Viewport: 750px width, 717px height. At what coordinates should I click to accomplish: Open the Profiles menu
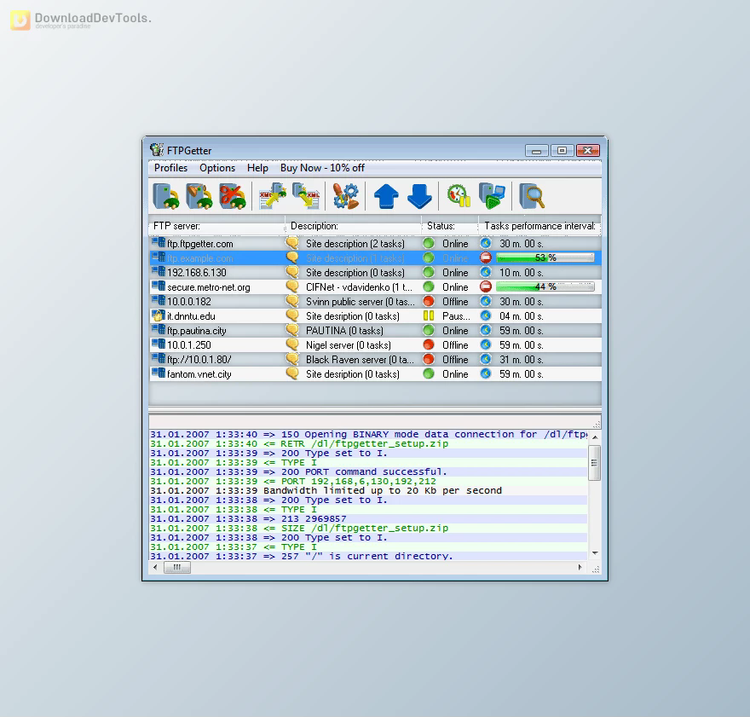click(171, 168)
